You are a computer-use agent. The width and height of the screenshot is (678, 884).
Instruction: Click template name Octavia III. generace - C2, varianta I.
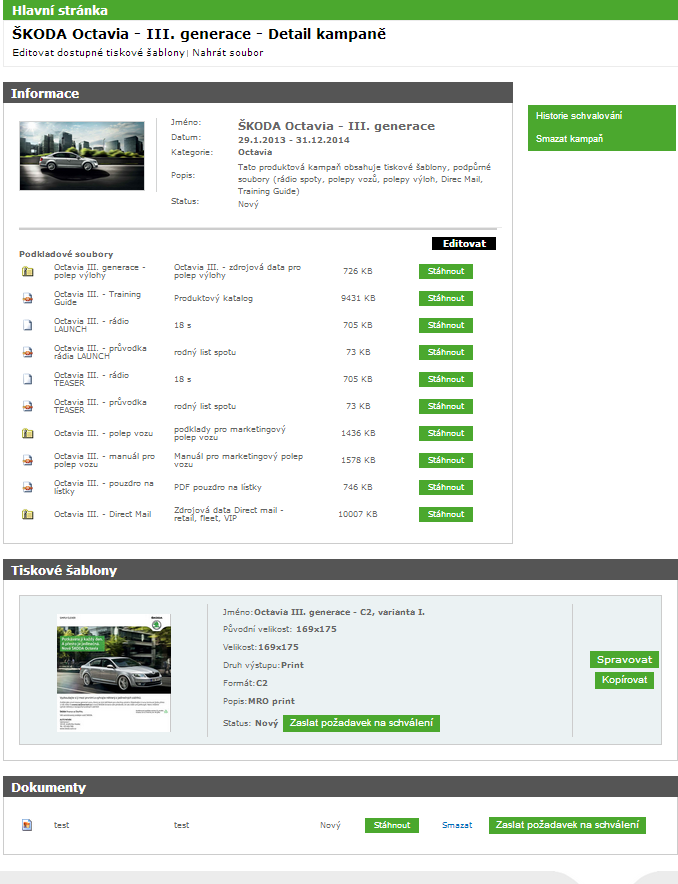339,612
